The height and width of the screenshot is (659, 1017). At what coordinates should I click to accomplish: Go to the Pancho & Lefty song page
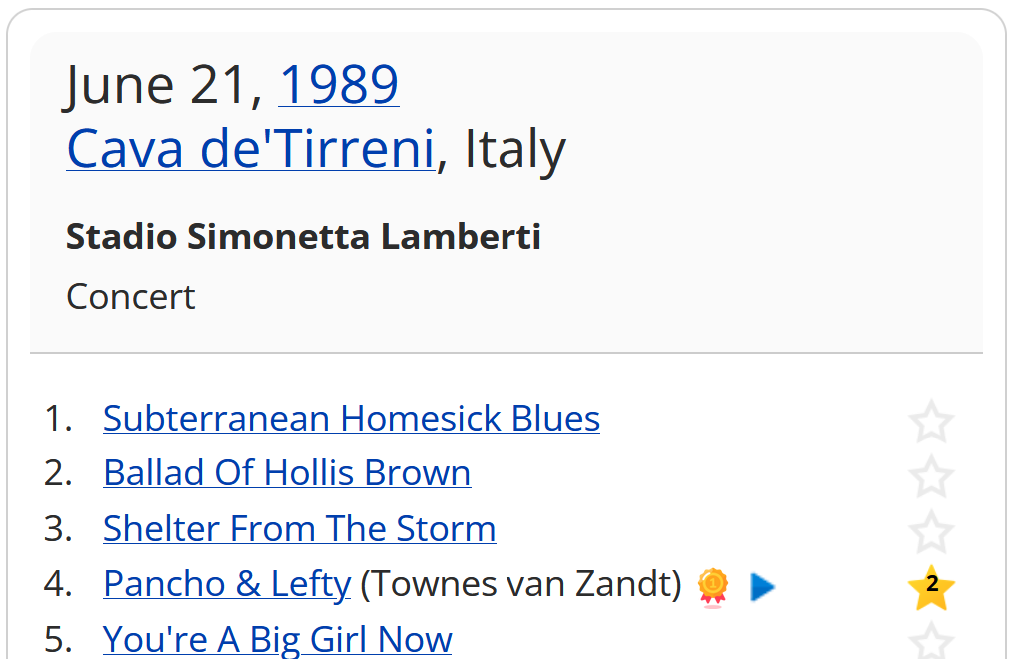tap(227, 583)
